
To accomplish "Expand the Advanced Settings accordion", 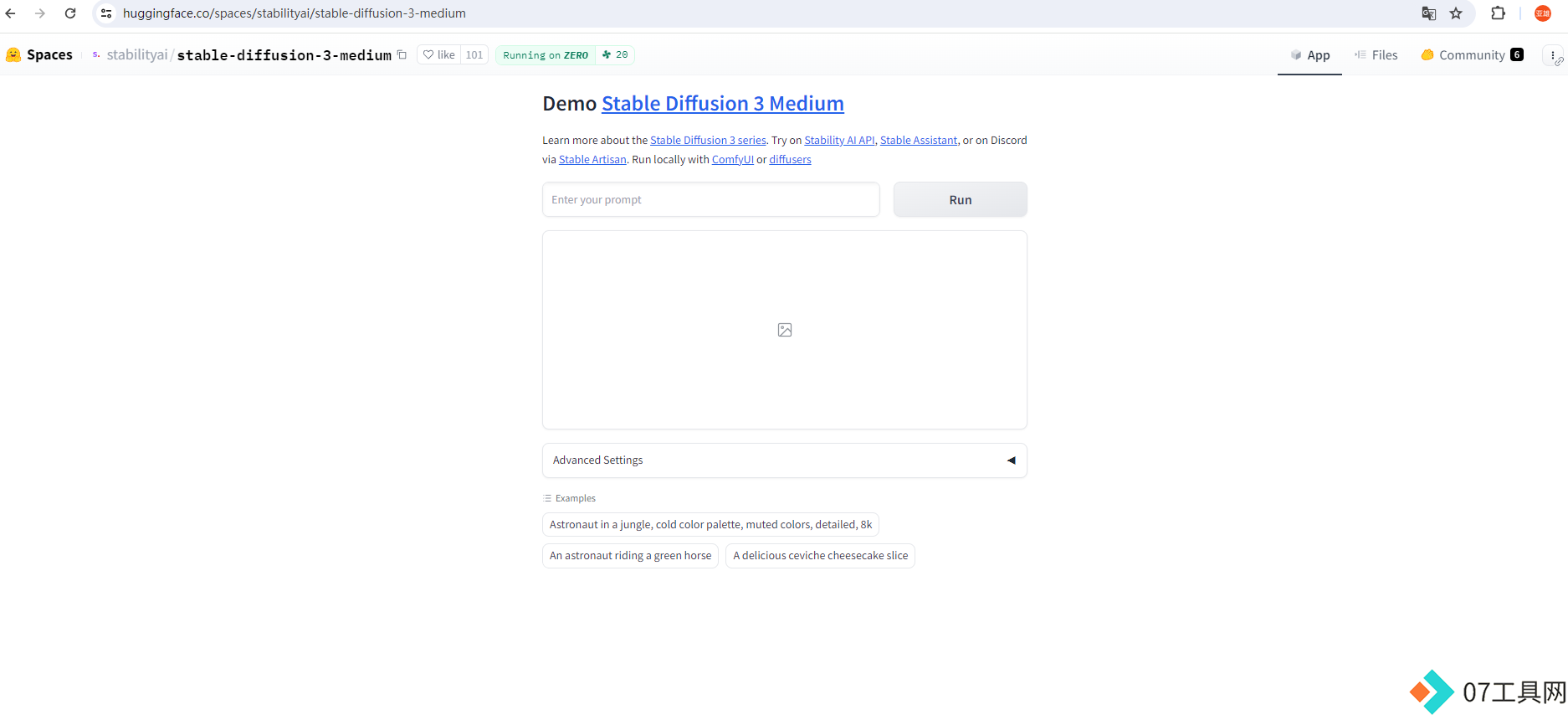I will pos(785,460).
